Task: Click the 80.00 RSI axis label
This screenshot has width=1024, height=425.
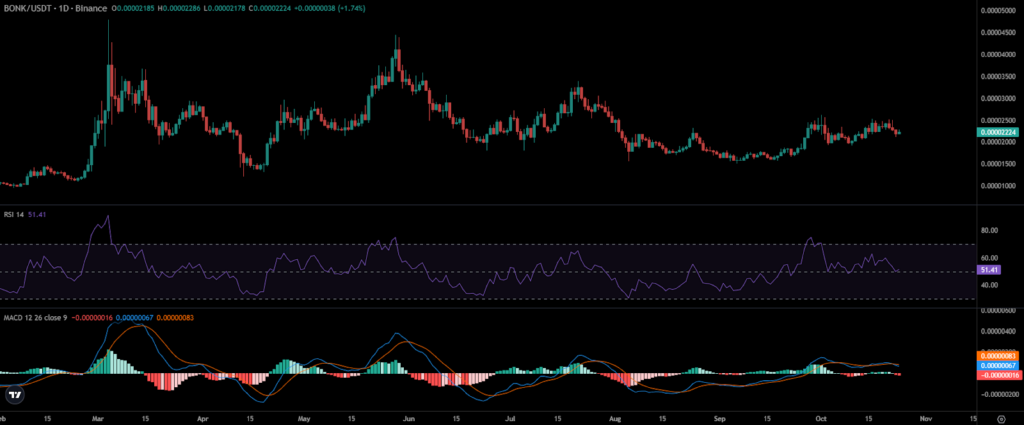Action: 989,230
